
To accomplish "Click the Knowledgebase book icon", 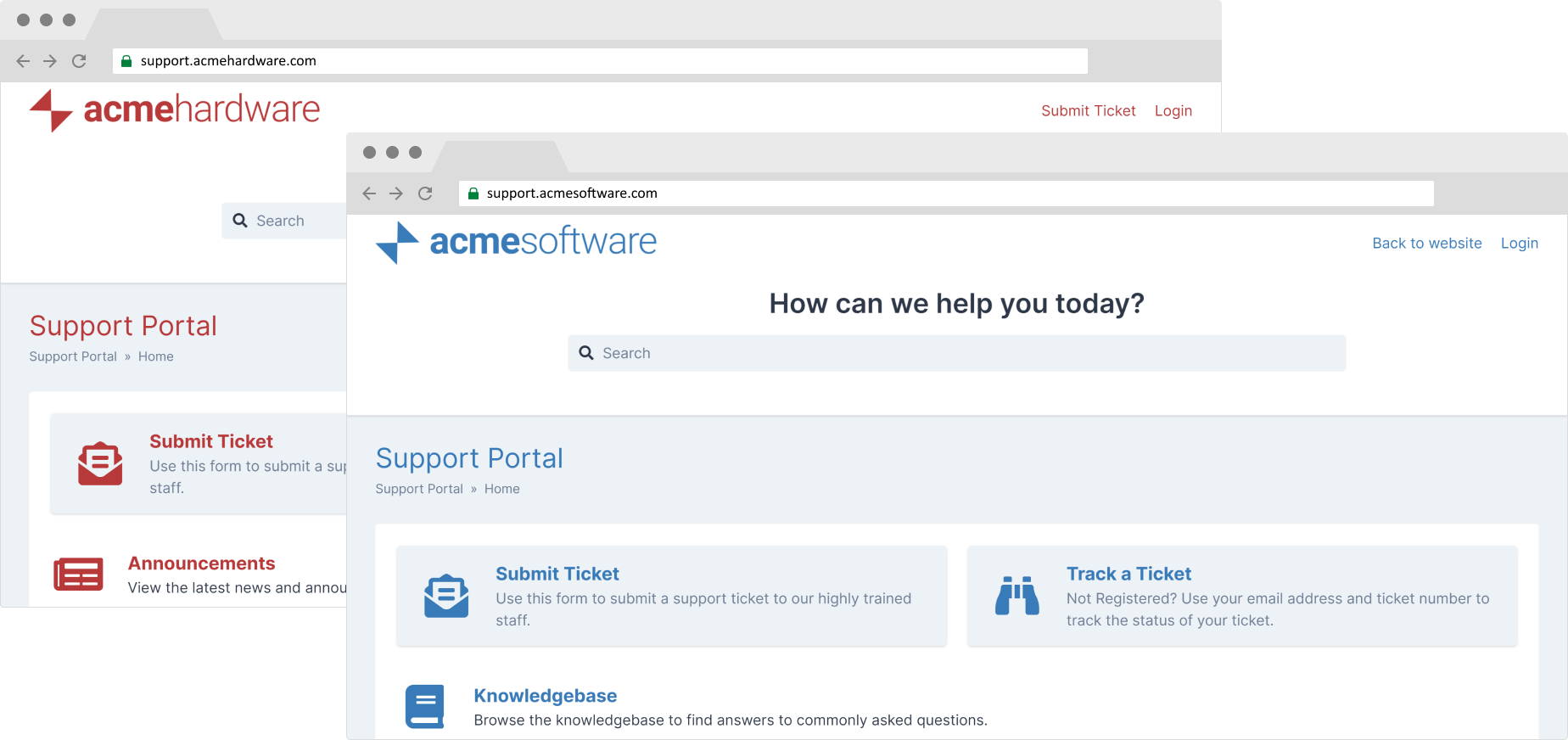I will click(424, 706).
